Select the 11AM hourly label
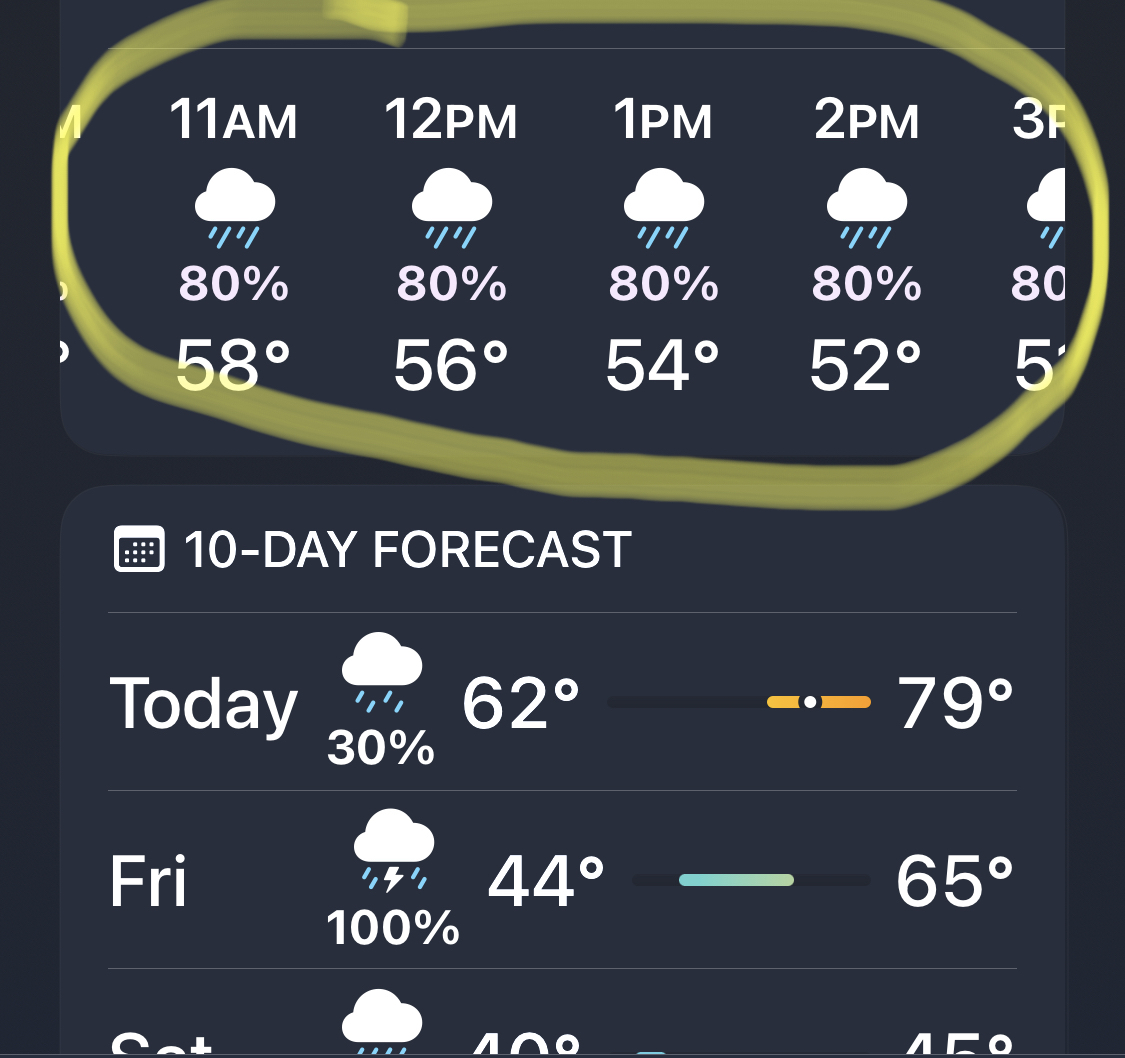The width and height of the screenshot is (1125, 1058). 234,121
